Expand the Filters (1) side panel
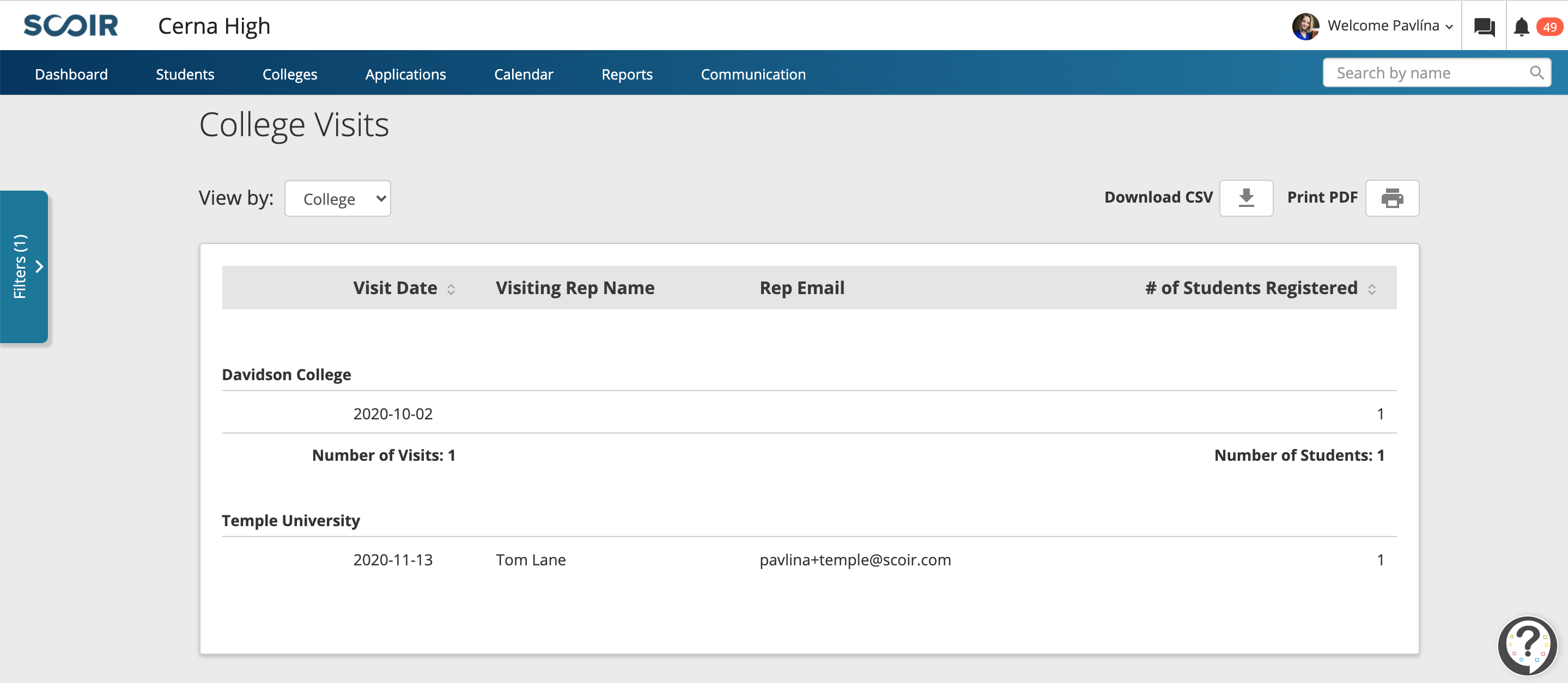This screenshot has width=1568, height=683. click(25, 267)
